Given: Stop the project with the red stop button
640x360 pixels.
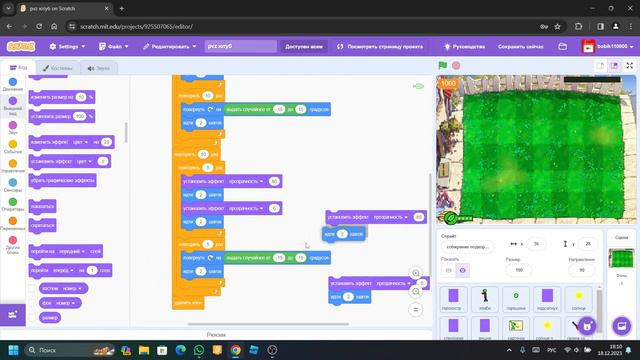Looking at the screenshot, I should [456, 65].
